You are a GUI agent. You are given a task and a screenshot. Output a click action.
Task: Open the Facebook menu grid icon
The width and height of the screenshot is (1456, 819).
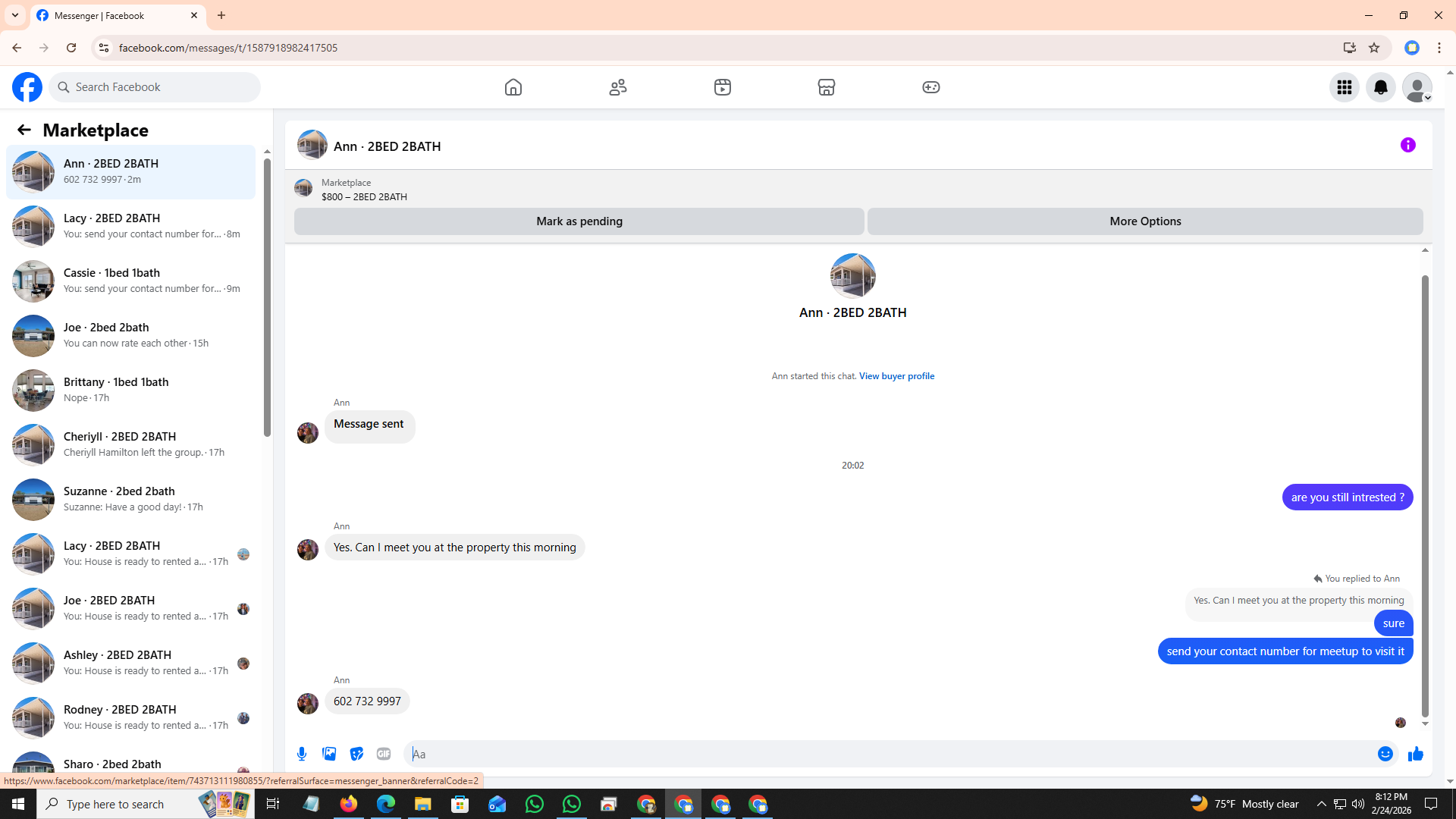[x=1344, y=87]
